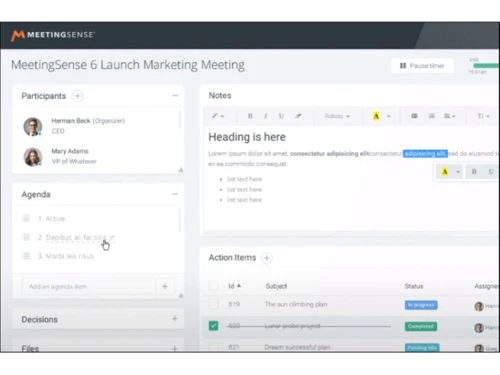Grab the Agenda panel resize handle
This screenshot has width=500, height=375.
(x=180, y=296)
